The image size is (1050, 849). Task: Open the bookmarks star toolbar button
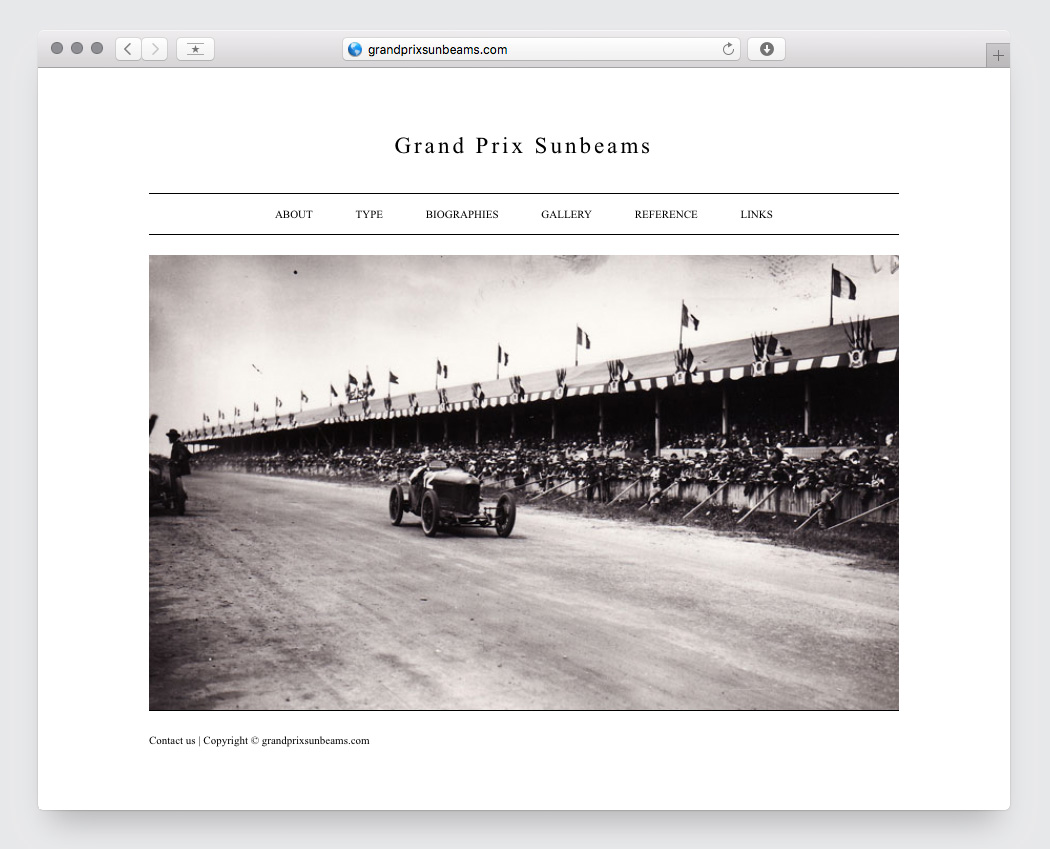[x=195, y=49]
